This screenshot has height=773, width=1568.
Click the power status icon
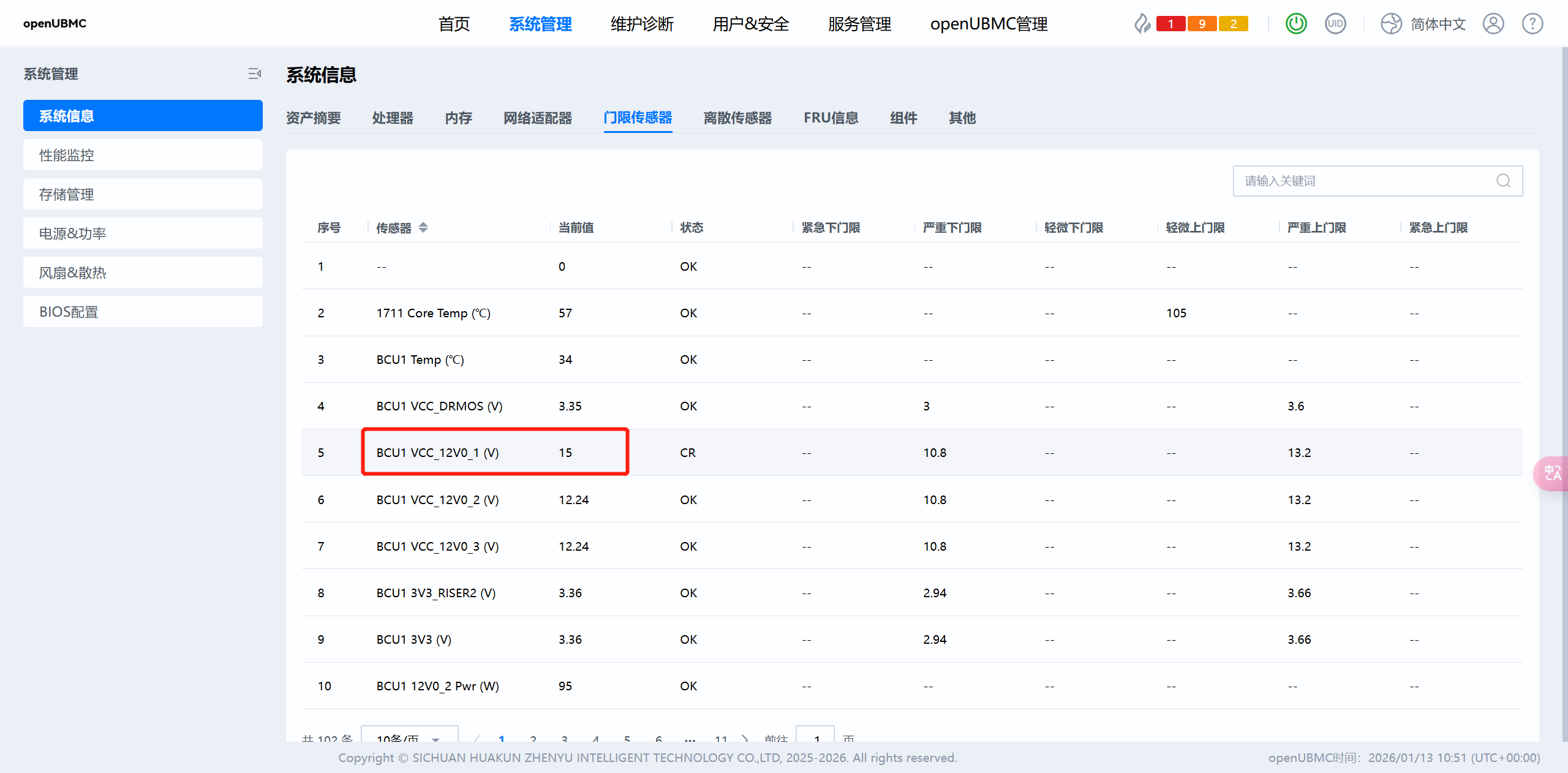1295,24
